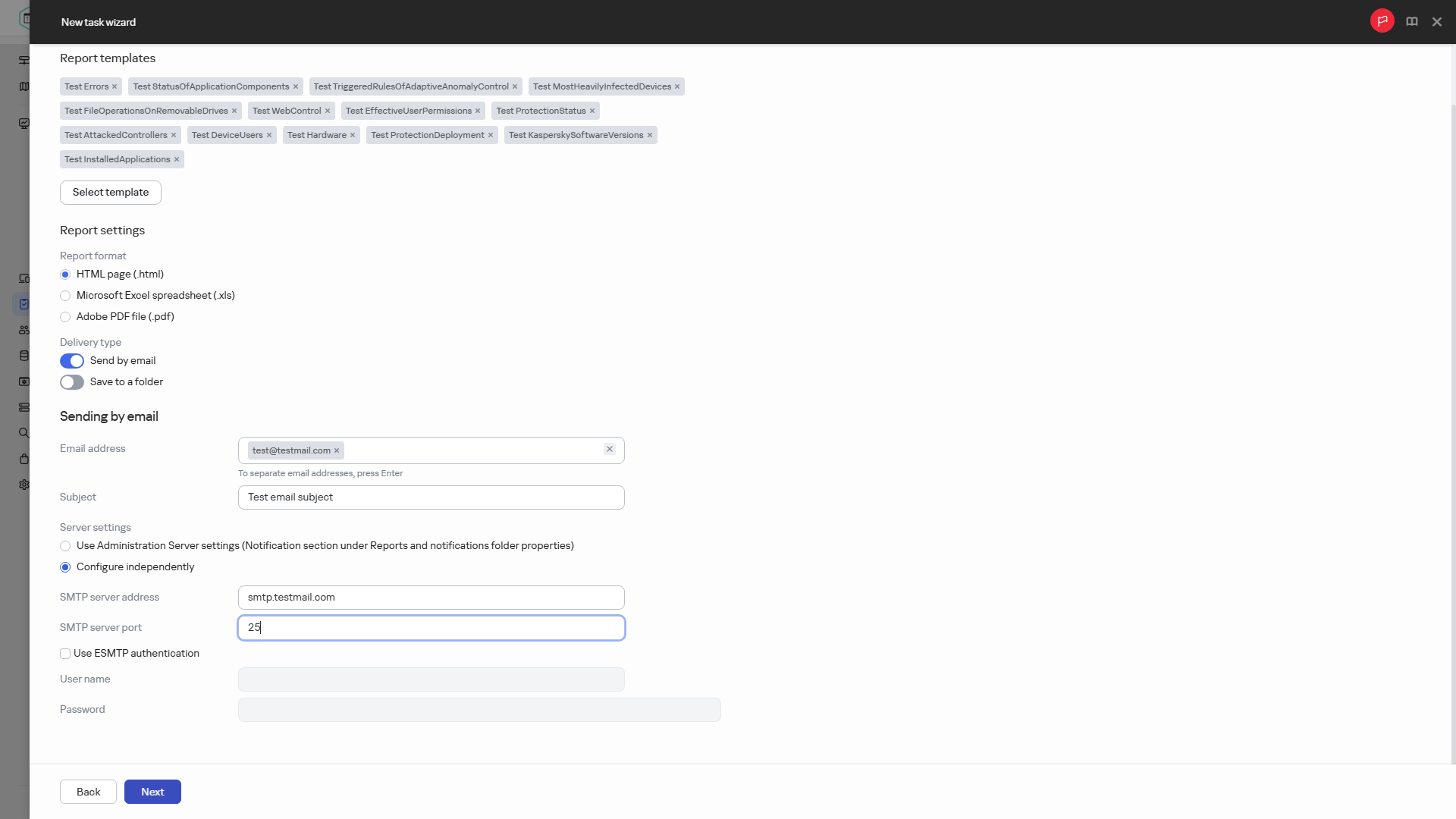The height and width of the screenshot is (819, 1456).
Task: Remove the Test WebControl tag
Action: click(x=327, y=111)
